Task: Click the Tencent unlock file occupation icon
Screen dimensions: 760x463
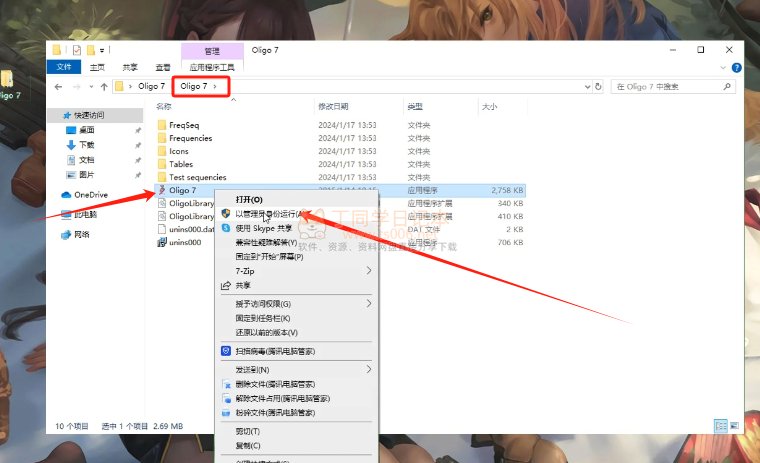Action: click(226, 399)
